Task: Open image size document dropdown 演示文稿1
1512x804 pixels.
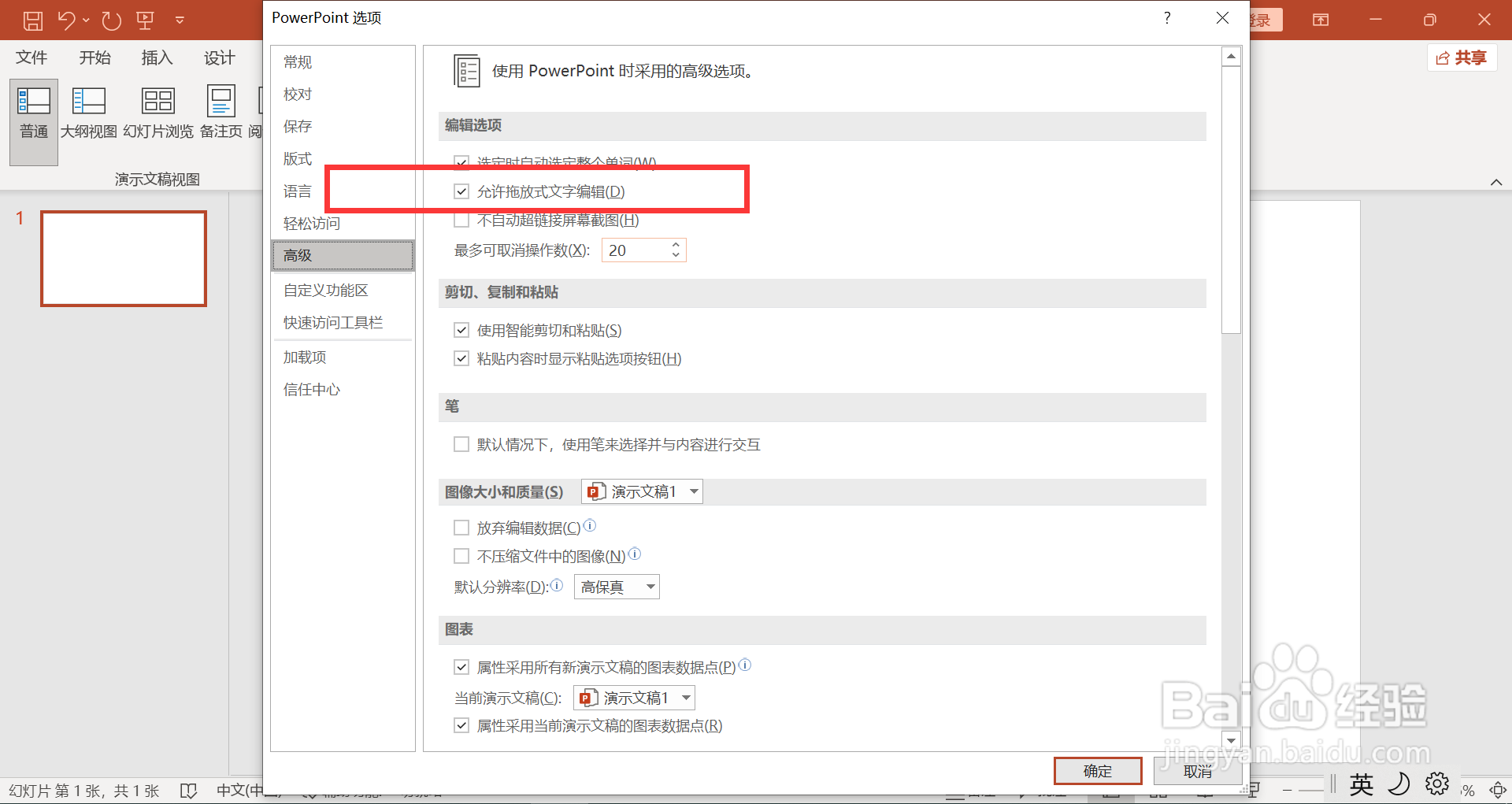Action: [x=642, y=491]
